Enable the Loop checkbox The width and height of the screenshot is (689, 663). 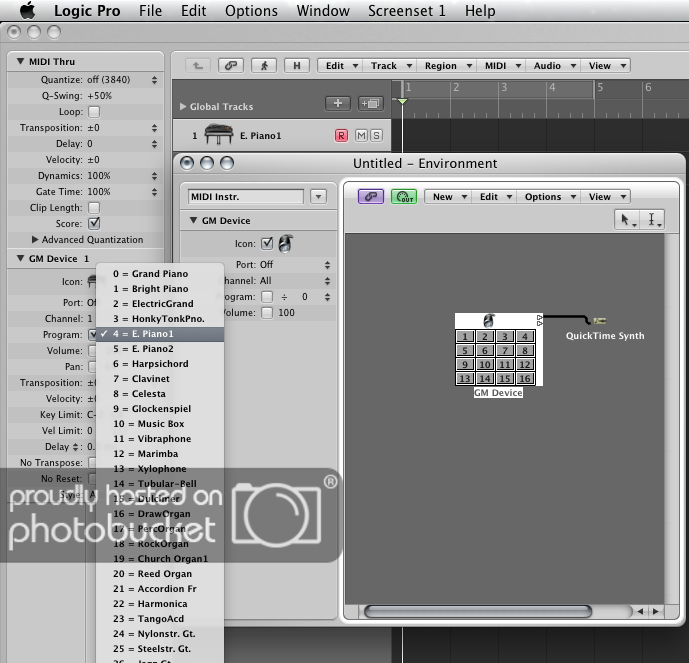click(x=94, y=112)
